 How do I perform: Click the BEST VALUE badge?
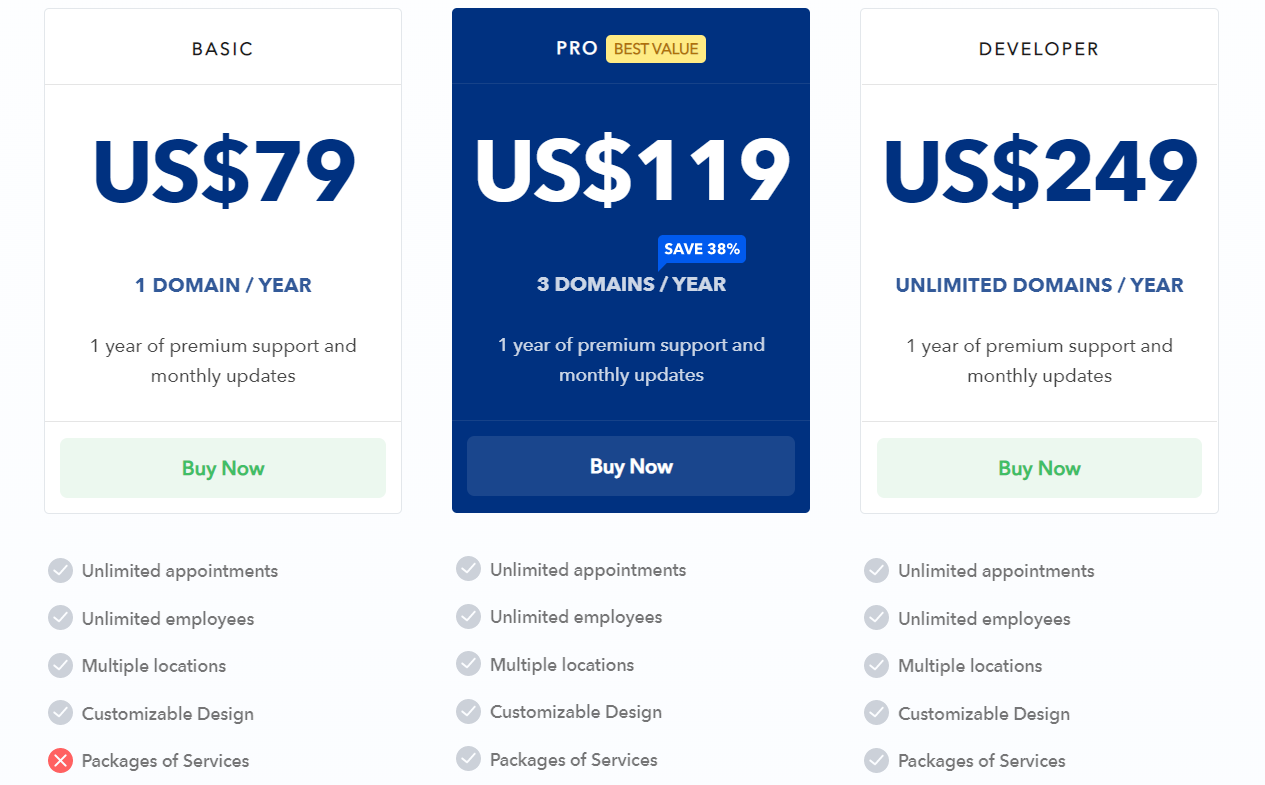(656, 49)
